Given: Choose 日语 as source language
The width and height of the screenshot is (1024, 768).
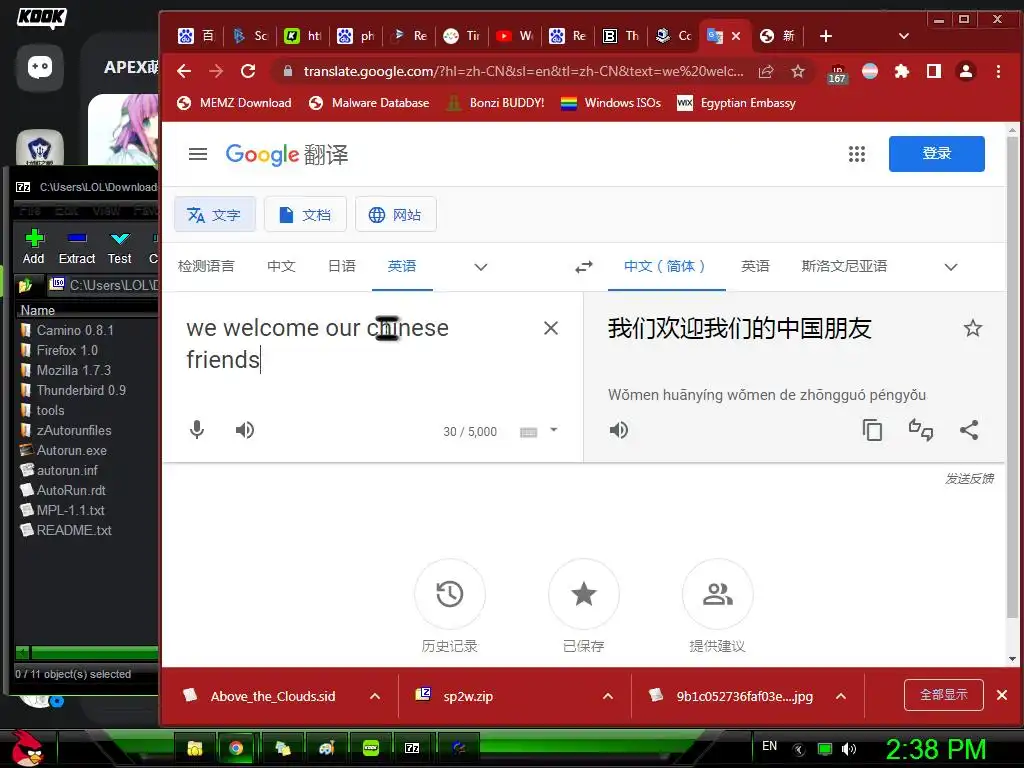Looking at the screenshot, I should [x=342, y=266].
